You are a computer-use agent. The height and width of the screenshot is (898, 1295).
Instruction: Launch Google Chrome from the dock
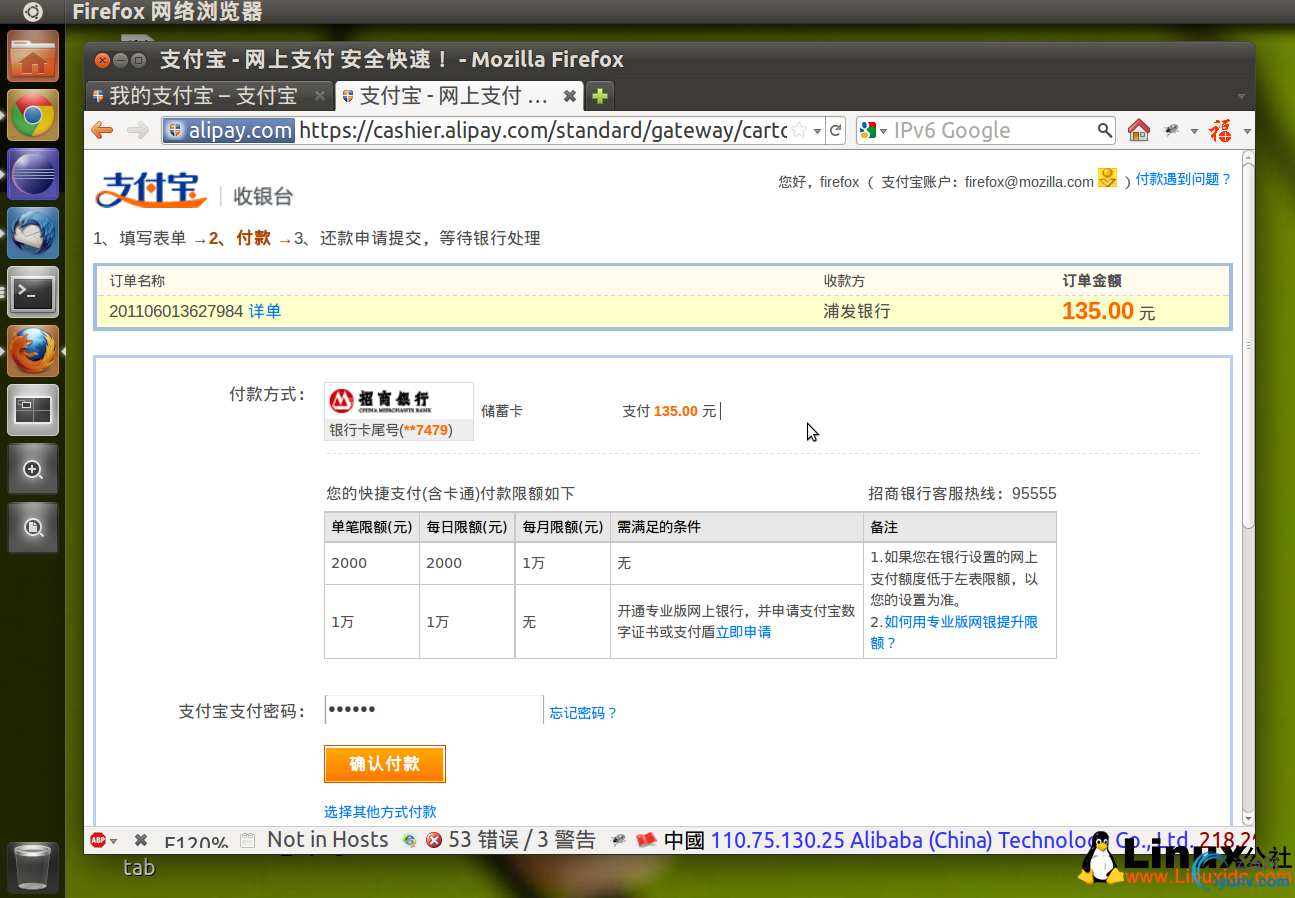[x=33, y=115]
